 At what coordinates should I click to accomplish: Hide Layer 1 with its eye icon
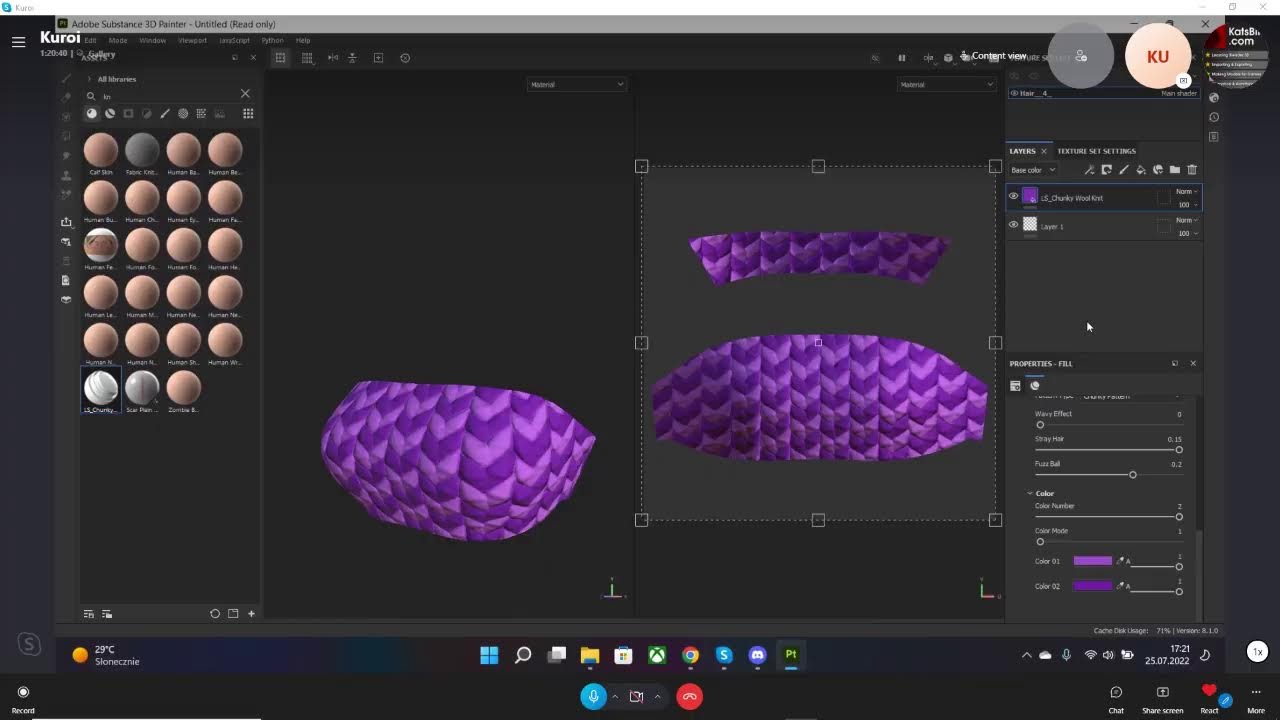1013,225
